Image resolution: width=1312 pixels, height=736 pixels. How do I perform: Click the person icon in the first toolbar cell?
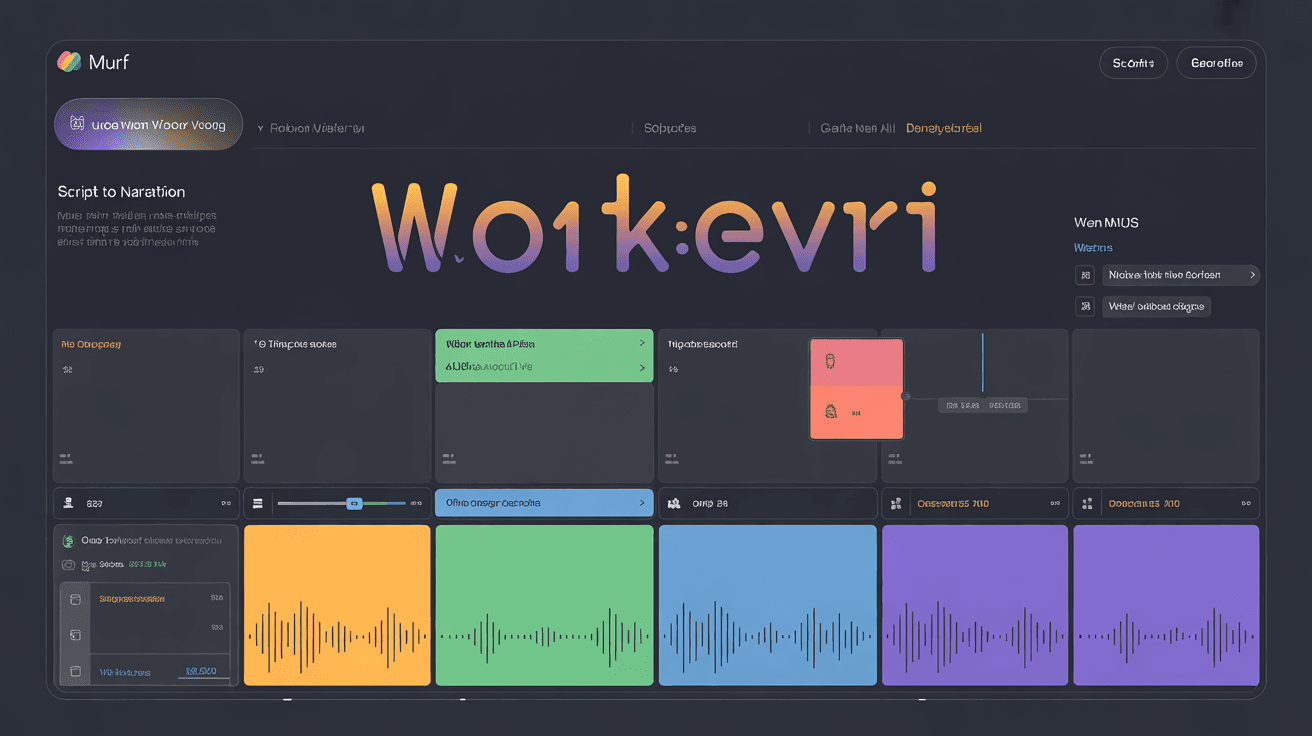pyautogui.click(x=67, y=503)
